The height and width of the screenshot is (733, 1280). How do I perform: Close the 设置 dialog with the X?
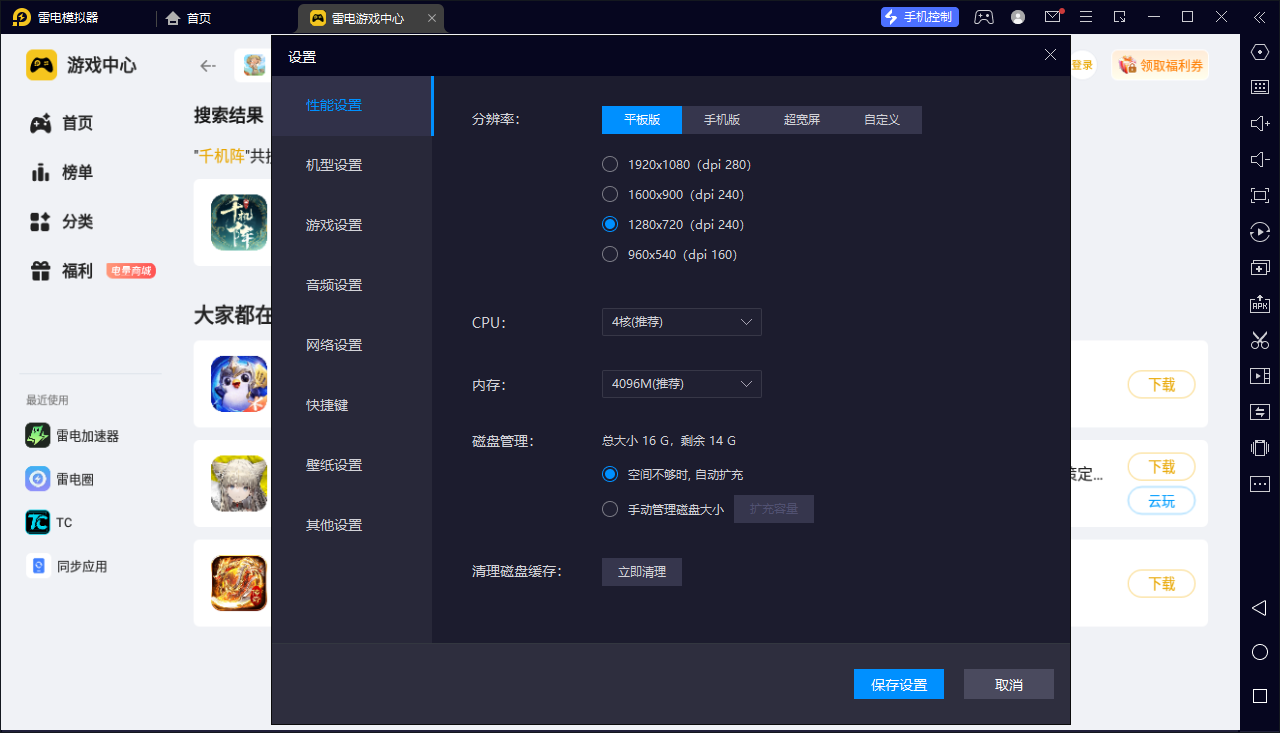tap(1050, 55)
